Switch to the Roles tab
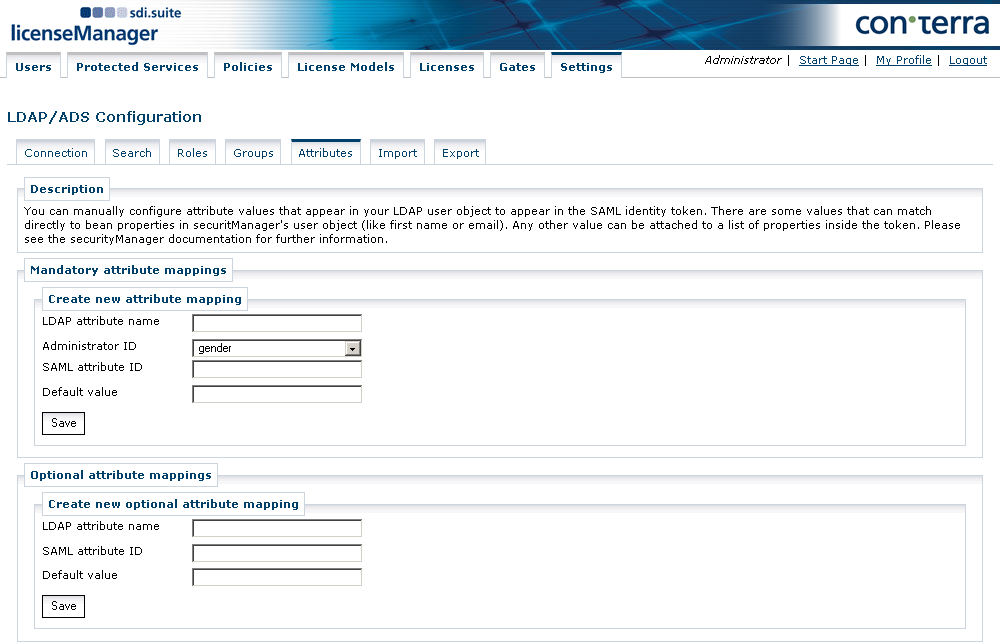1000x642 pixels. (192, 152)
